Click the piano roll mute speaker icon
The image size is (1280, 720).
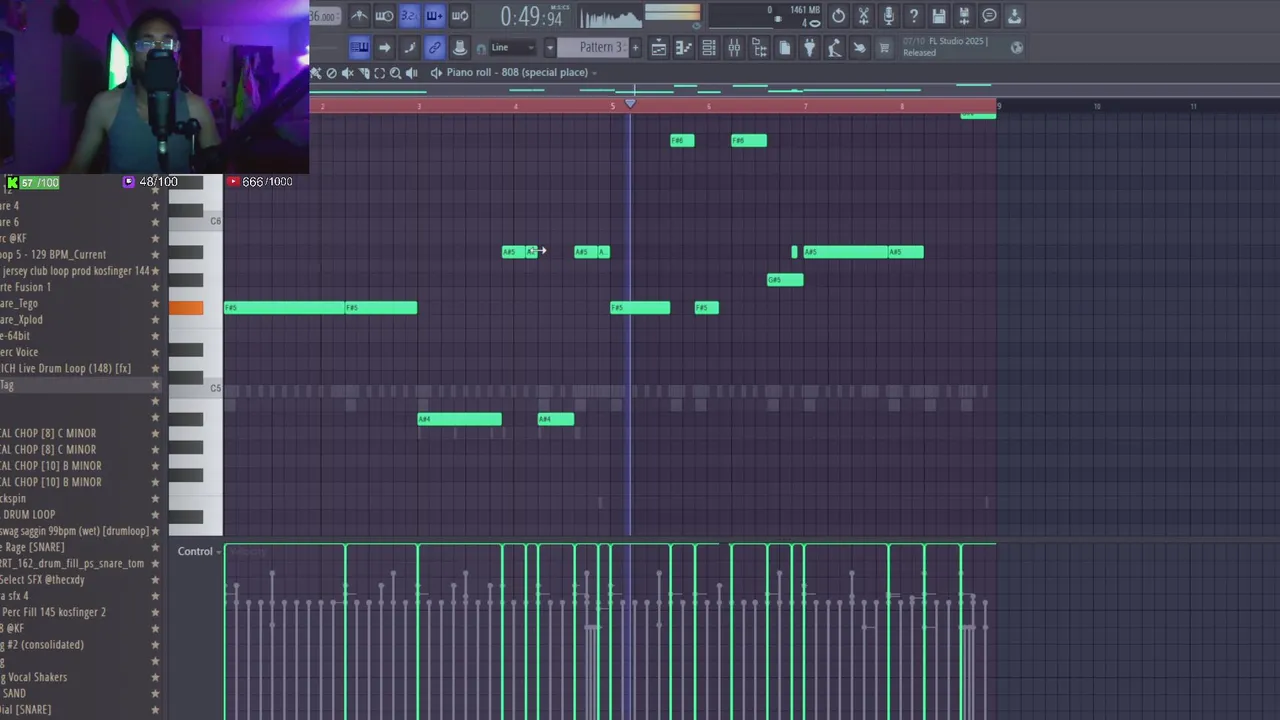coord(348,73)
